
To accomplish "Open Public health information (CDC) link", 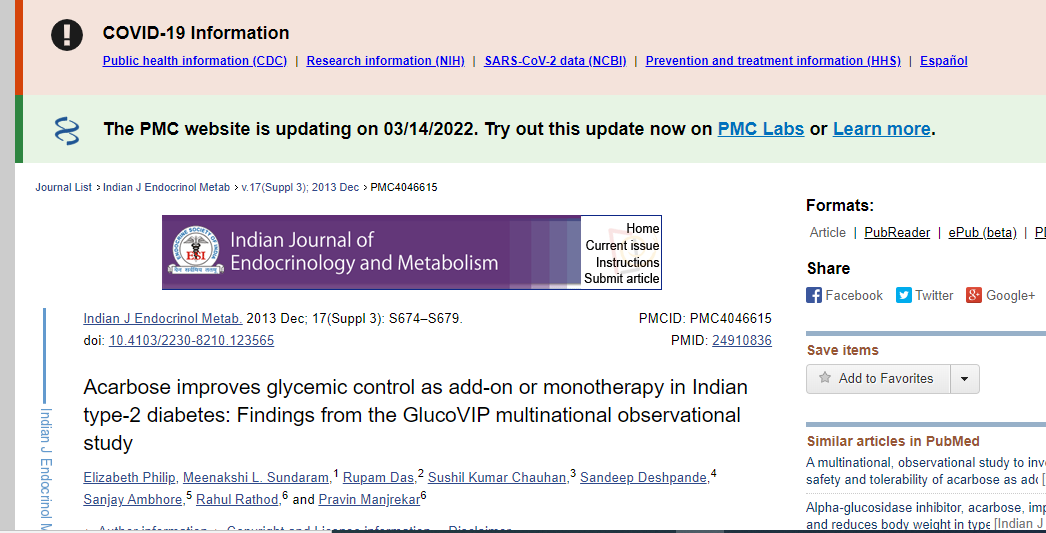I will [x=195, y=61].
